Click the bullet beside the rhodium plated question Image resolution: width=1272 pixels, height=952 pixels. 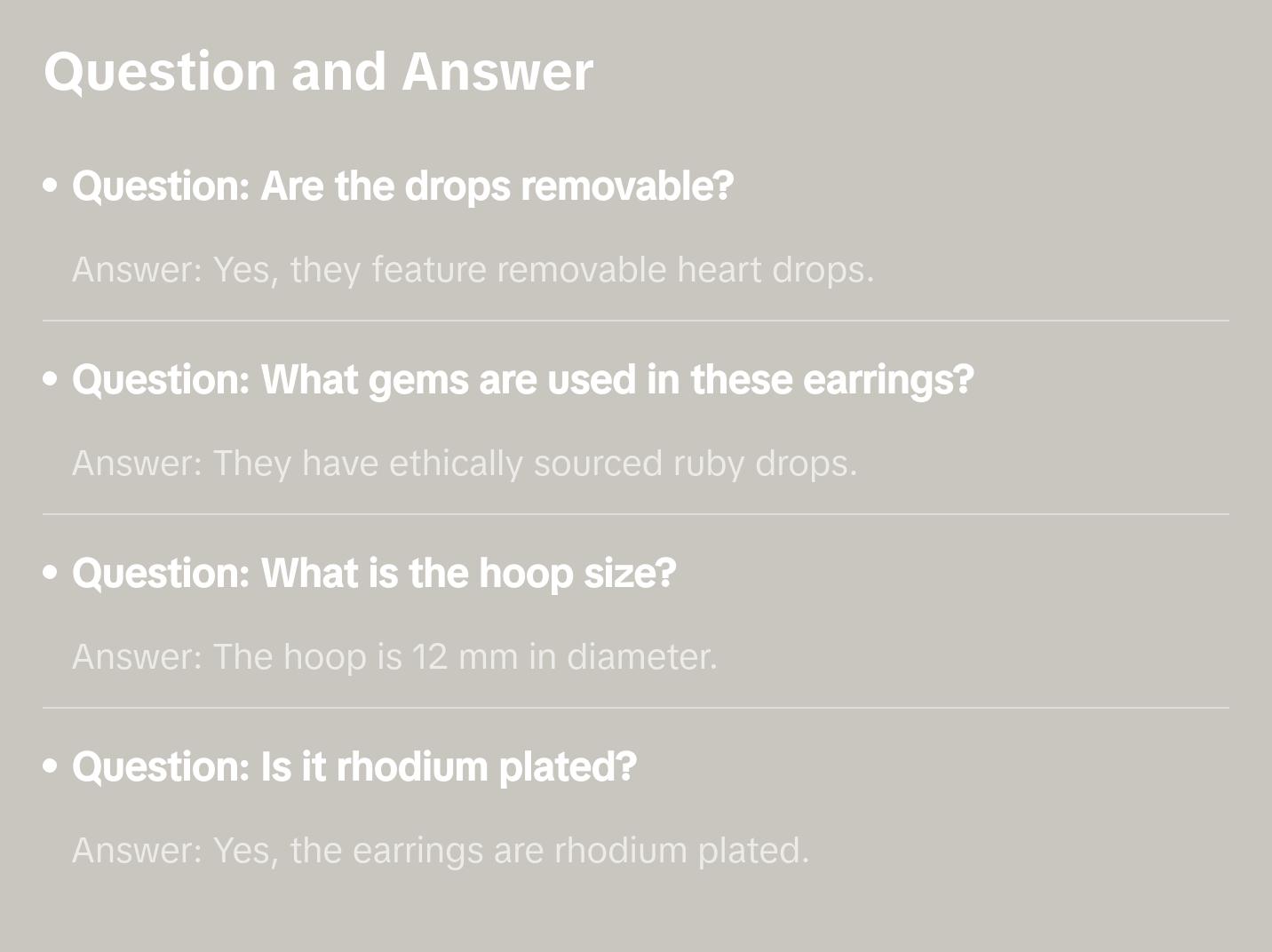pos(51,766)
